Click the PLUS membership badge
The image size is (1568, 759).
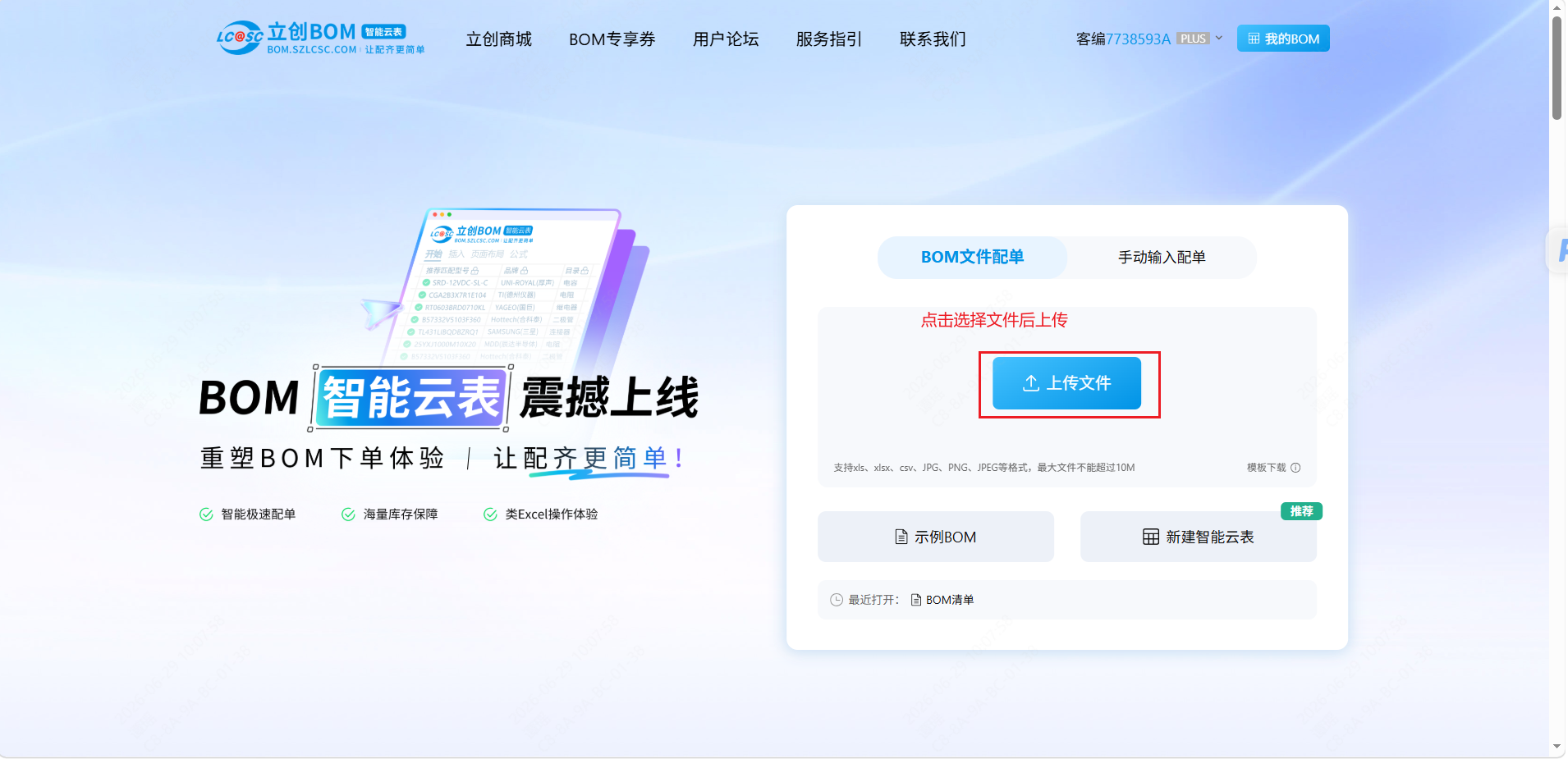(x=1193, y=39)
